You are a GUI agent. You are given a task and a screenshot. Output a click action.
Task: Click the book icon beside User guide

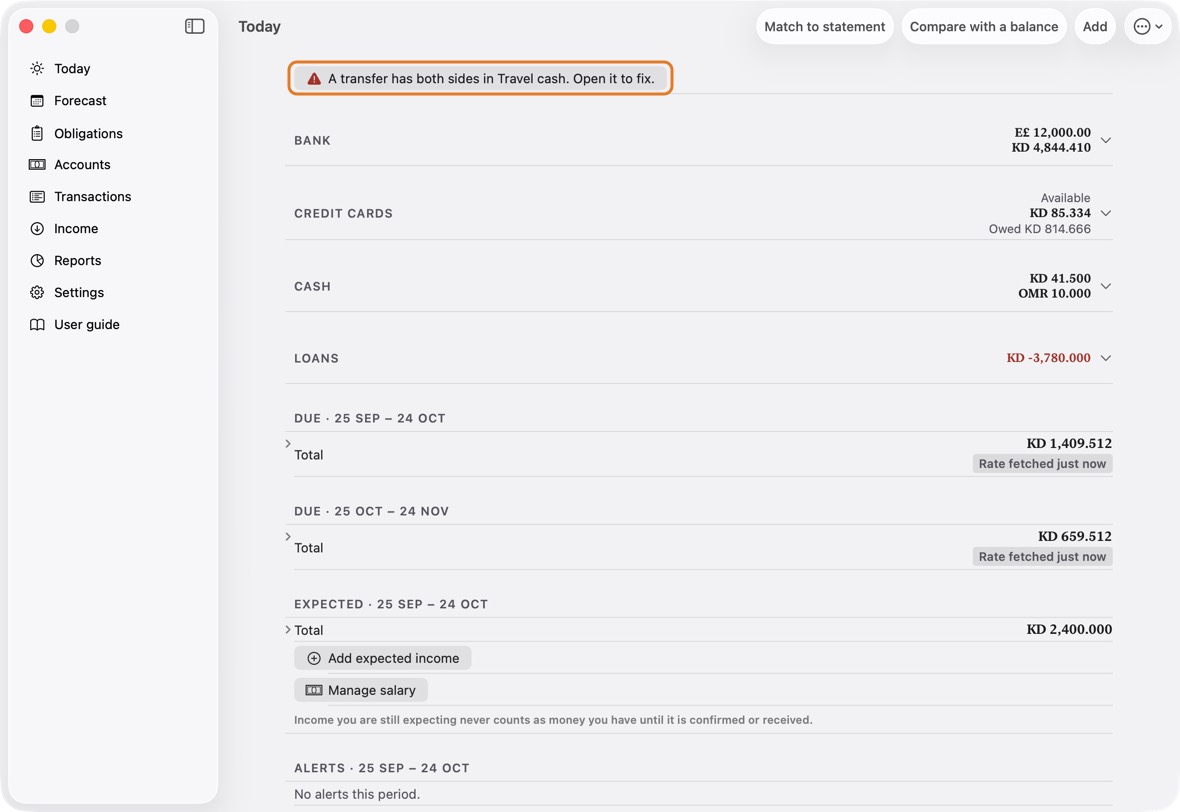(37, 324)
